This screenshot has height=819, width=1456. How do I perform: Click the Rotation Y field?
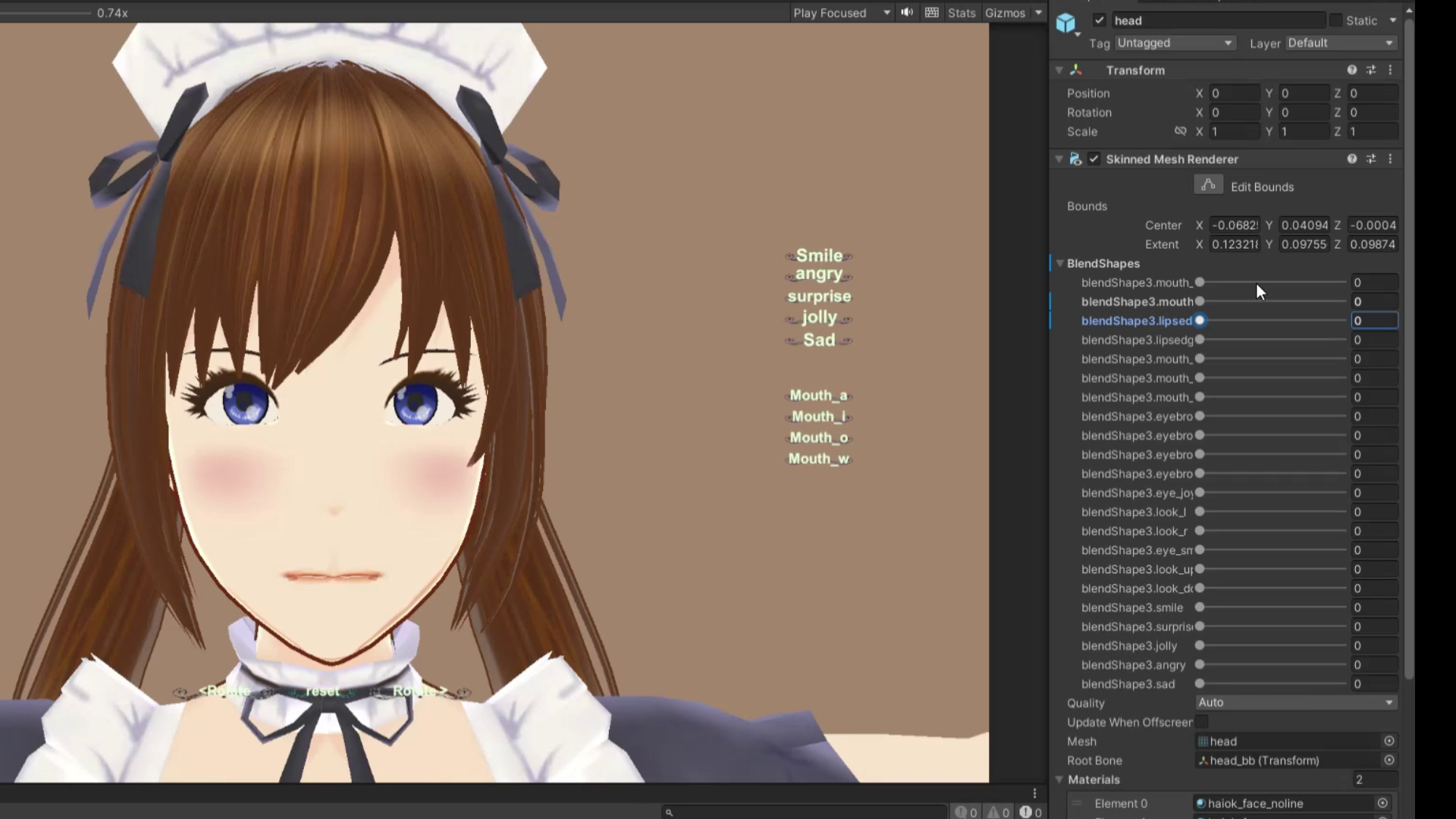(1304, 112)
